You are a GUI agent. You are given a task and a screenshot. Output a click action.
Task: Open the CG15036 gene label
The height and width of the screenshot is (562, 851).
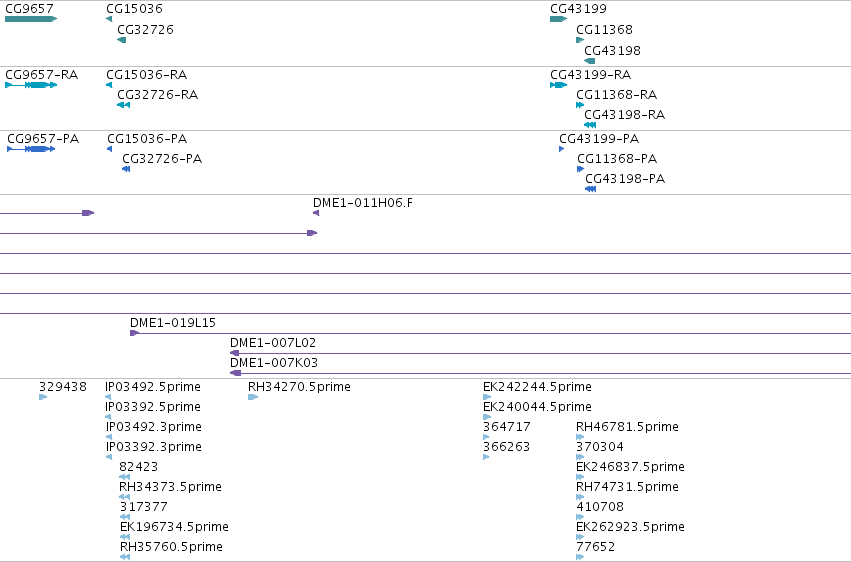134,9
